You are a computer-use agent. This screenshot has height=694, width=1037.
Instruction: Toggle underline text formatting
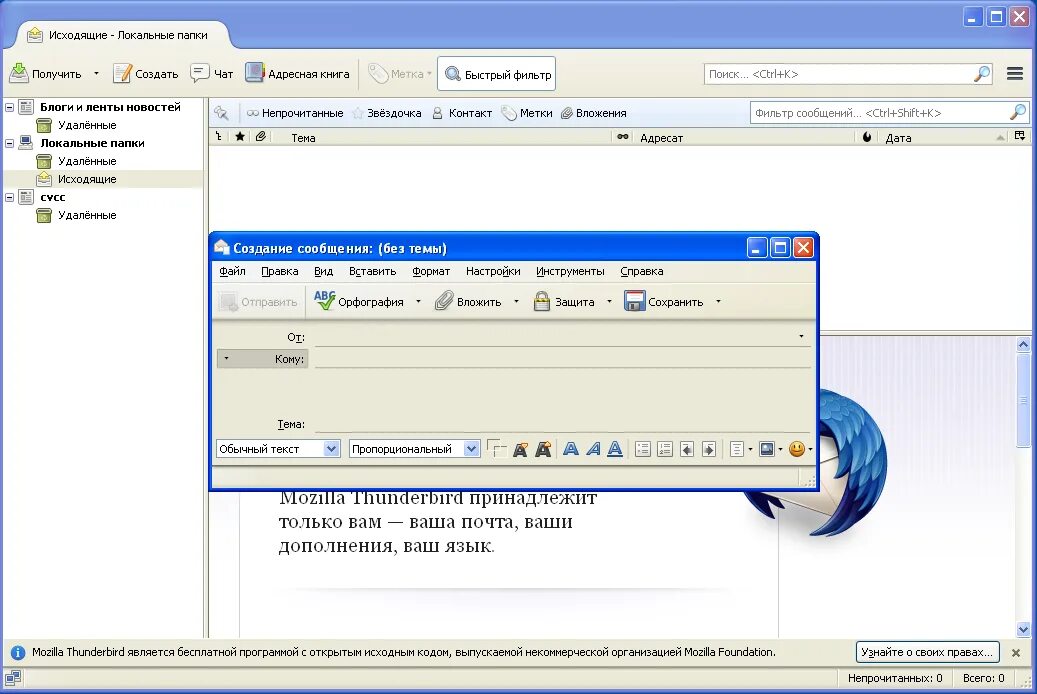pyautogui.click(x=615, y=449)
